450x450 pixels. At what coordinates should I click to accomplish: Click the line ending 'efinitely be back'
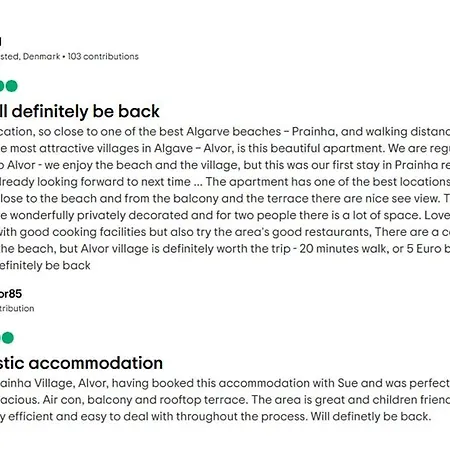45,265
